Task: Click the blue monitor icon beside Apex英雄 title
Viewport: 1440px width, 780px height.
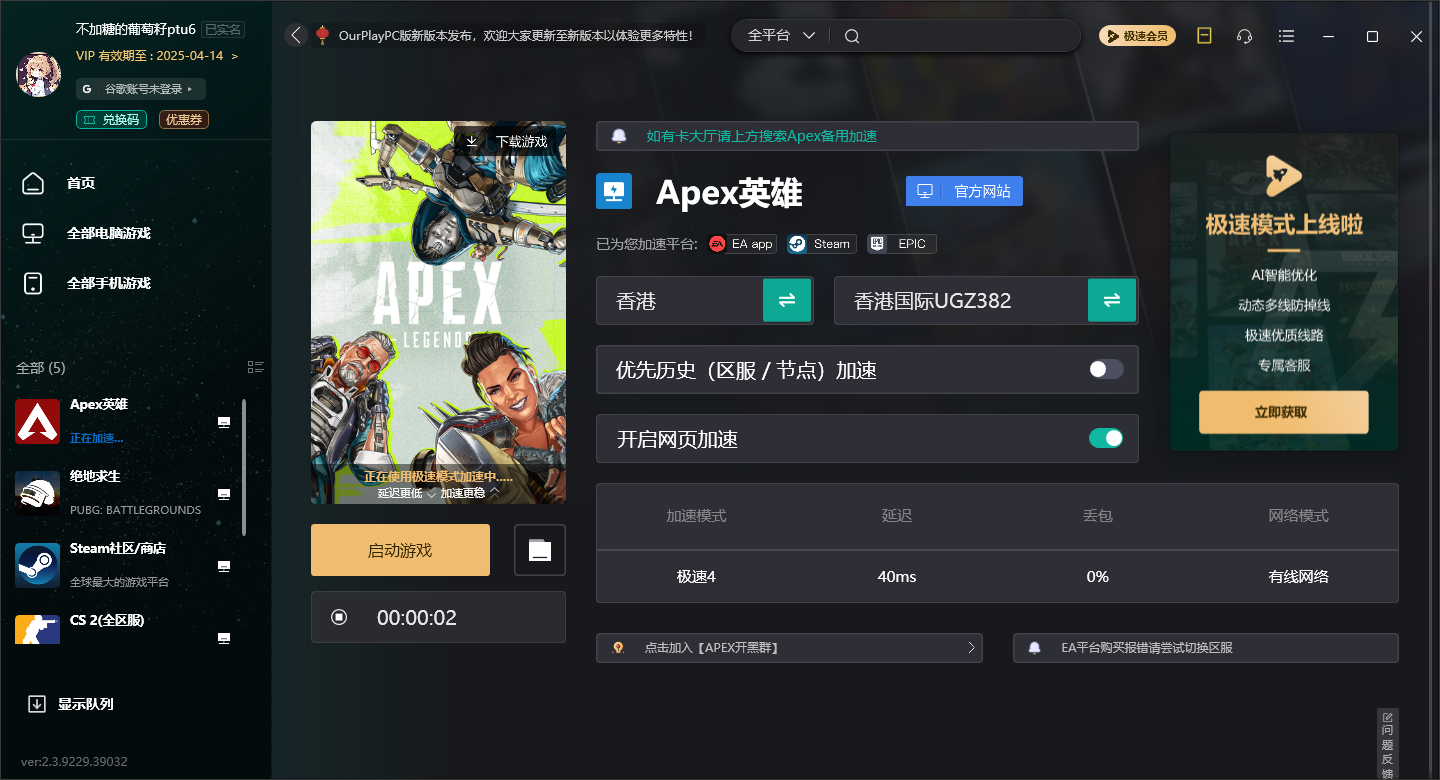Action: pyautogui.click(x=614, y=191)
